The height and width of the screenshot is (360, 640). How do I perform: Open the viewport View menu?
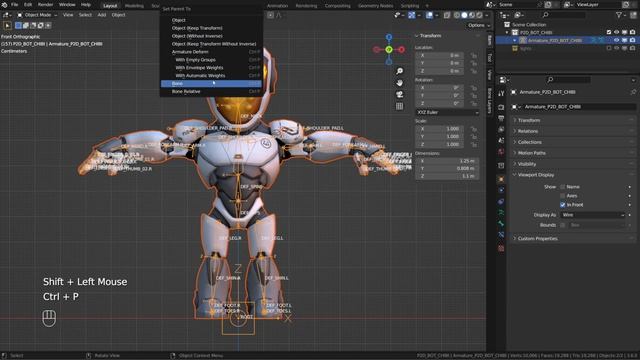pyautogui.click(x=68, y=15)
